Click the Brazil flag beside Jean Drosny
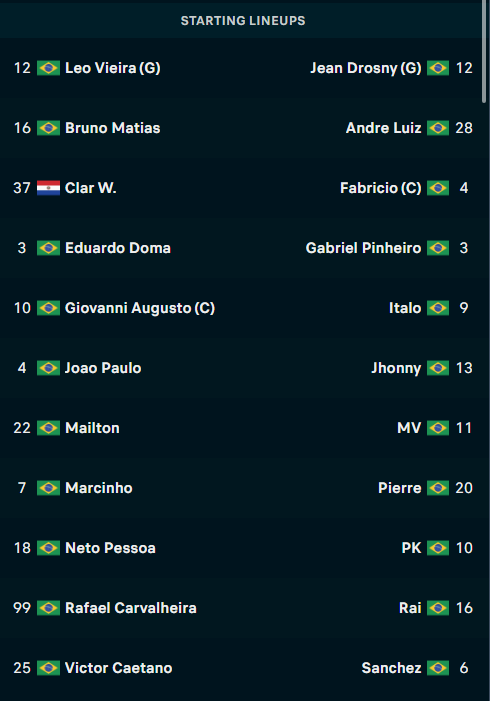Viewport: 490px width, 701px height. (x=438, y=68)
